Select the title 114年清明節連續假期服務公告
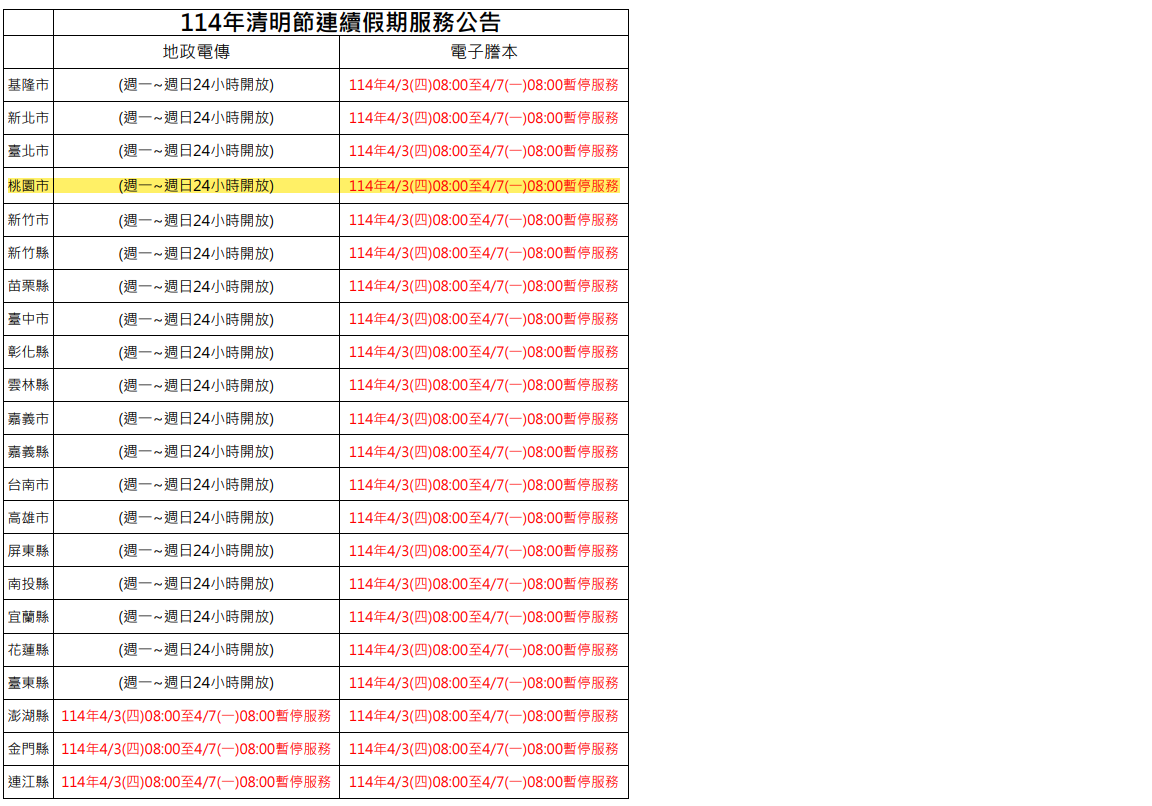The height and width of the screenshot is (806, 1152). coord(340,23)
